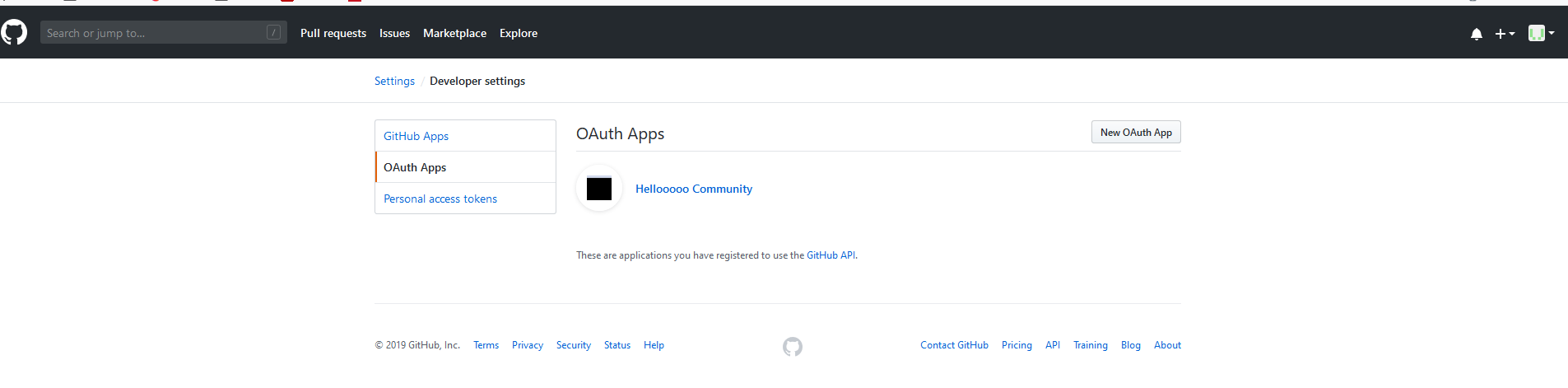
Task: Open the Training footer link
Action: coord(1091,345)
